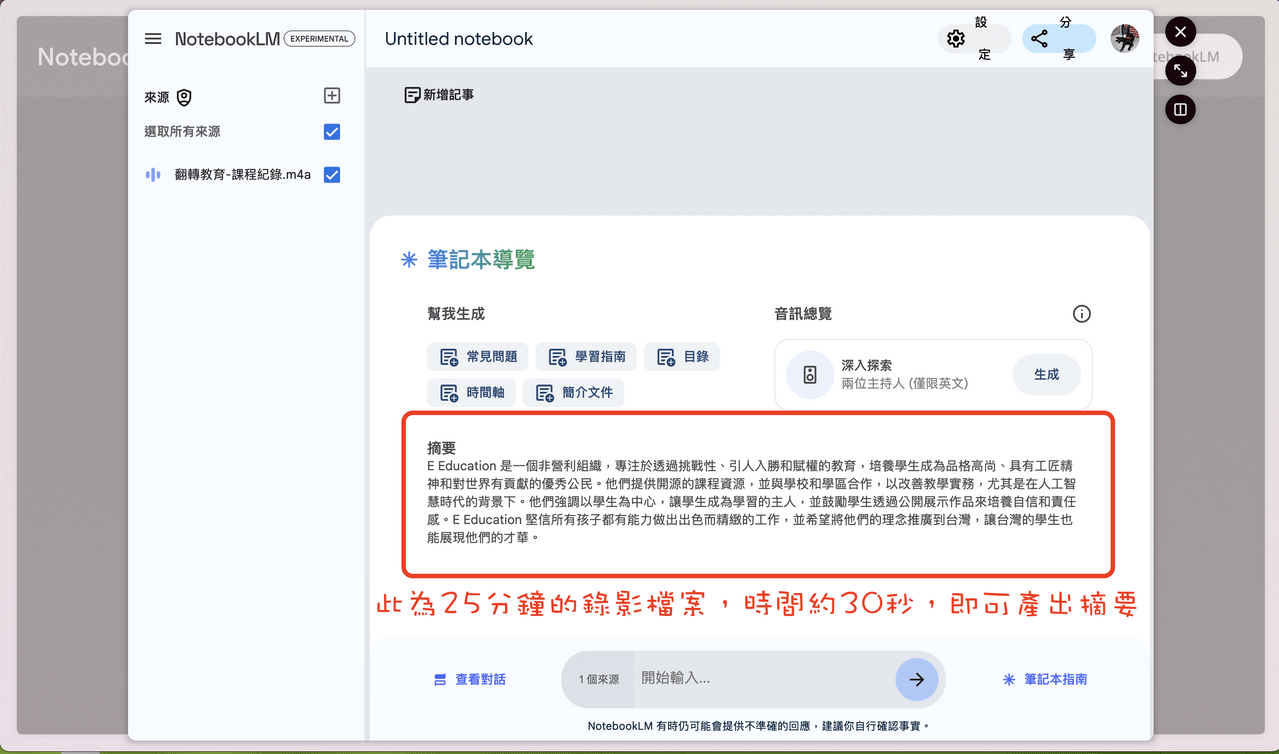This screenshot has width=1279, height=754.
Task: Click the source guide shield icon
Action: tap(184, 97)
